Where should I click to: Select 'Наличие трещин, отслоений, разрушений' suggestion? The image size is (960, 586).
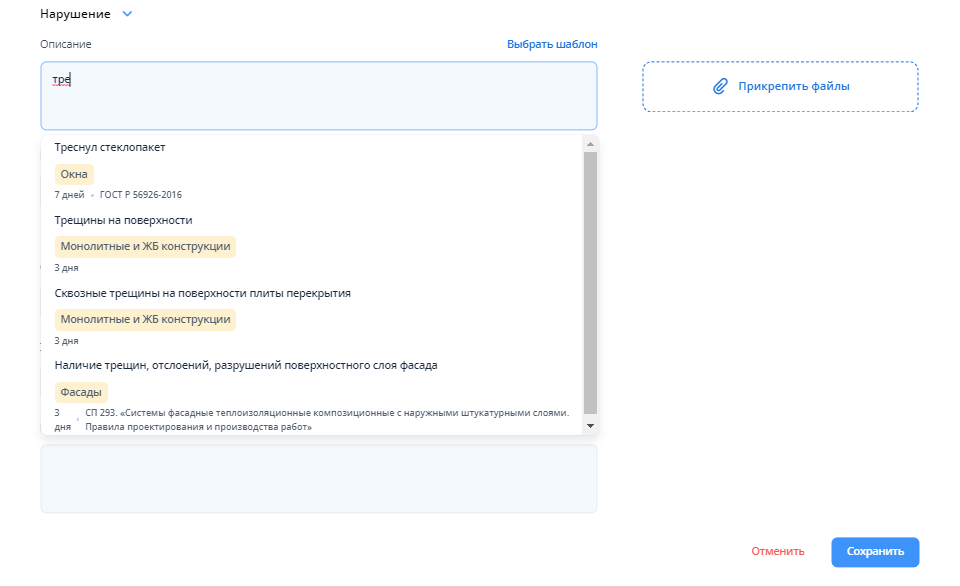tap(245, 365)
